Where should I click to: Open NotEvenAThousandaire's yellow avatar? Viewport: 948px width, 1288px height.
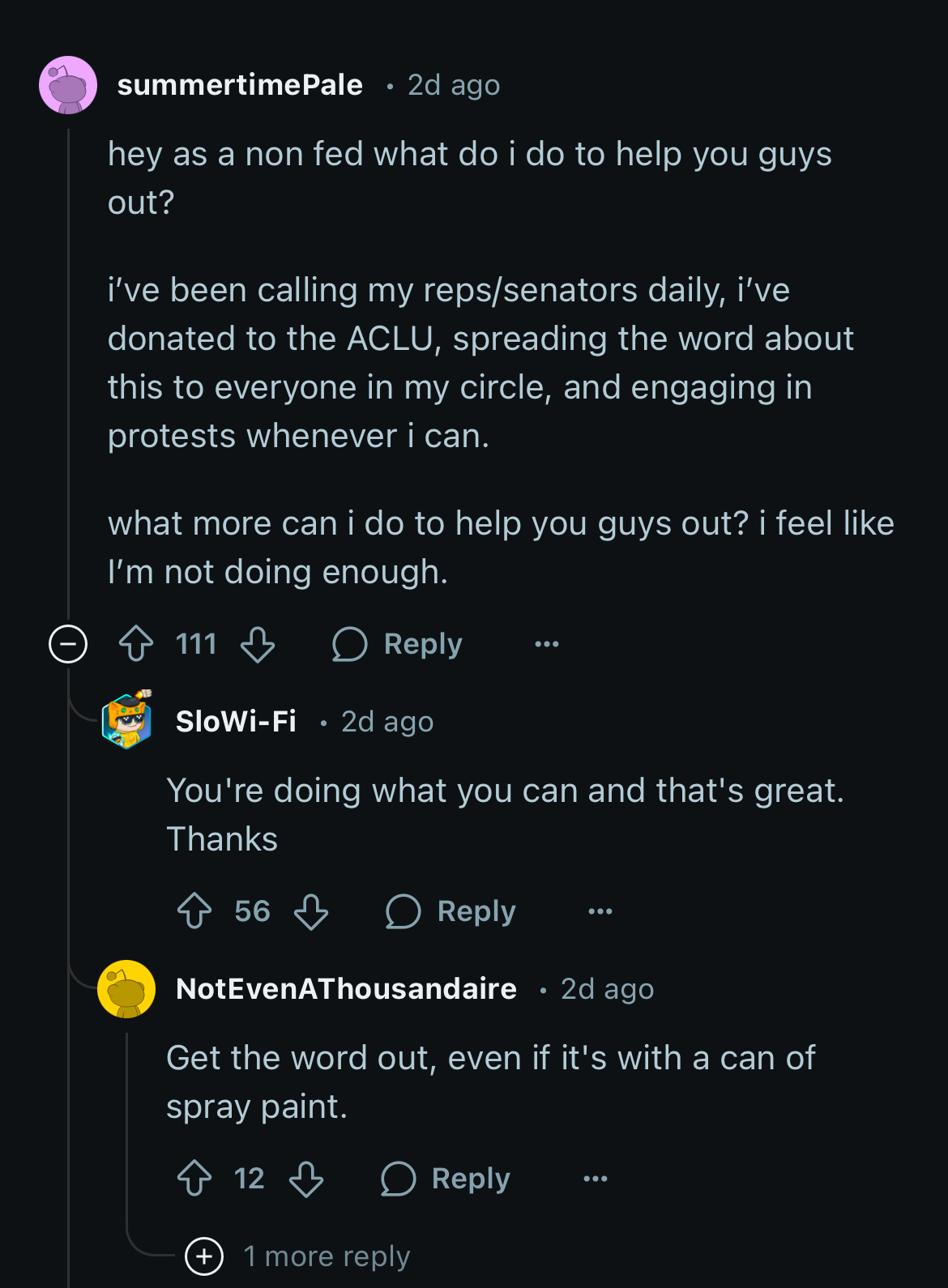click(x=126, y=989)
